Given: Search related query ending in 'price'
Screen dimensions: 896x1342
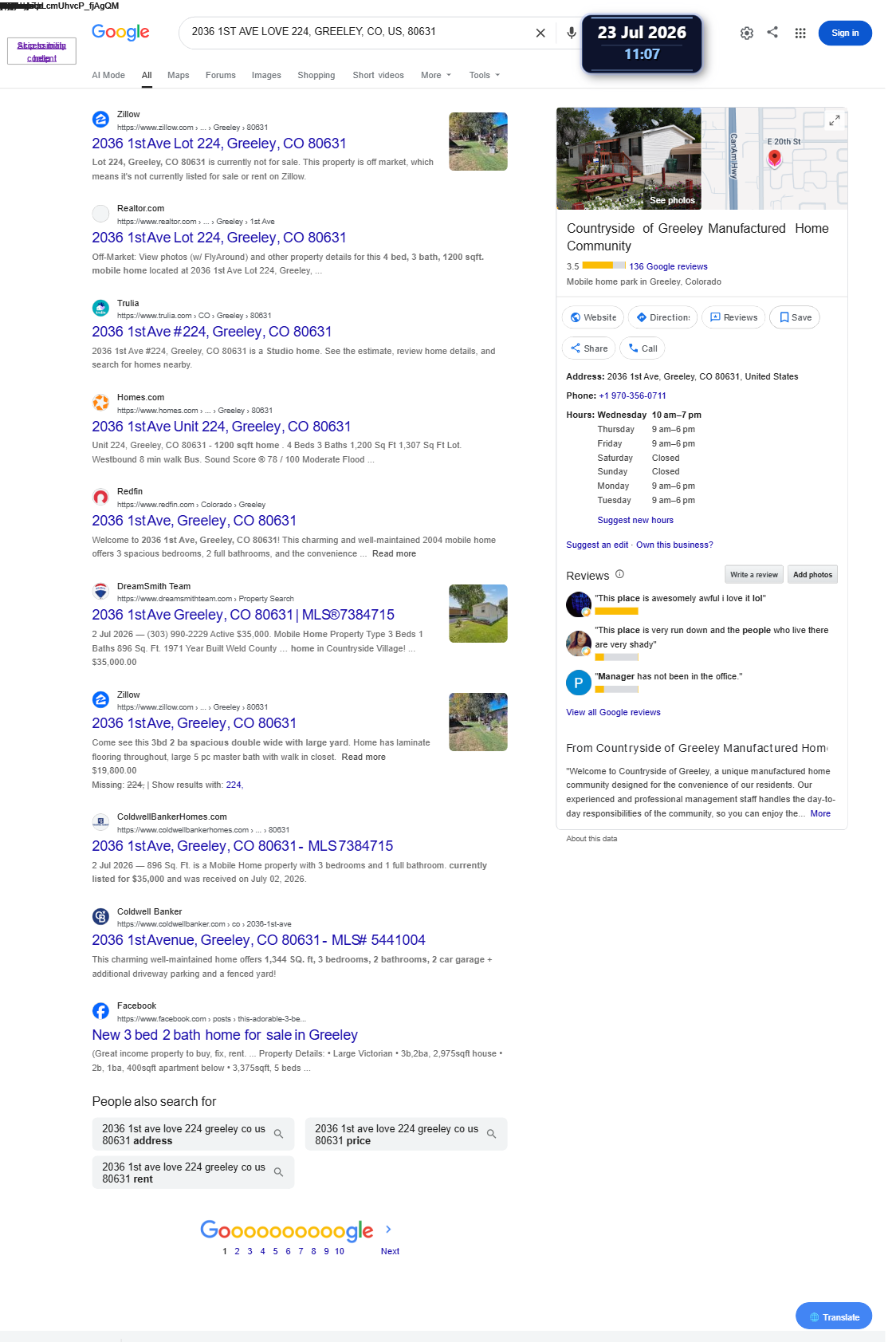Looking at the screenshot, I should point(406,1134).
